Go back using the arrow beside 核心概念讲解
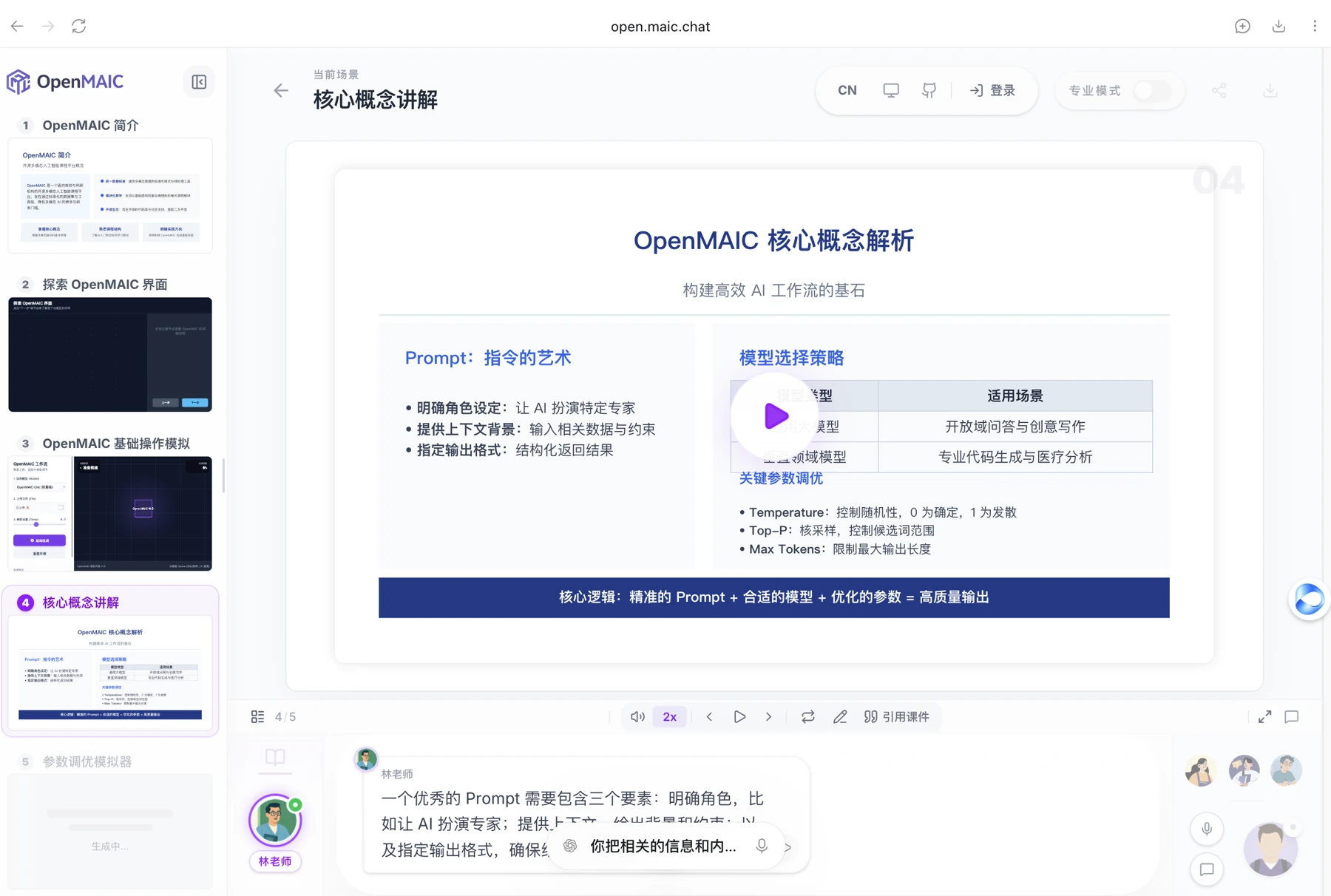Screen dimensions: 1331x896 point(281,90)
